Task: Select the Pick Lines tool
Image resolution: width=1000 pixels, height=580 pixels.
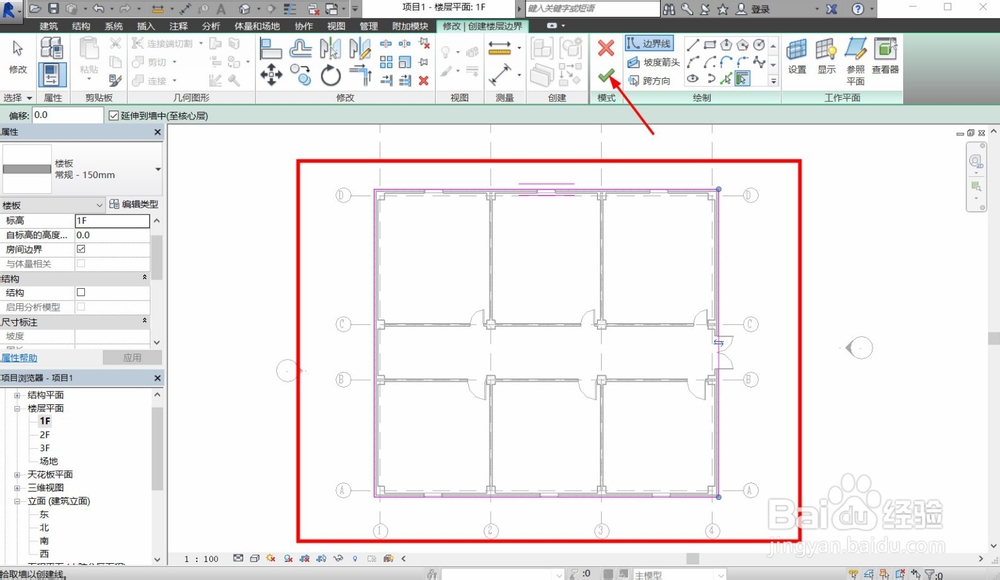Action: [x=726, y=79]
